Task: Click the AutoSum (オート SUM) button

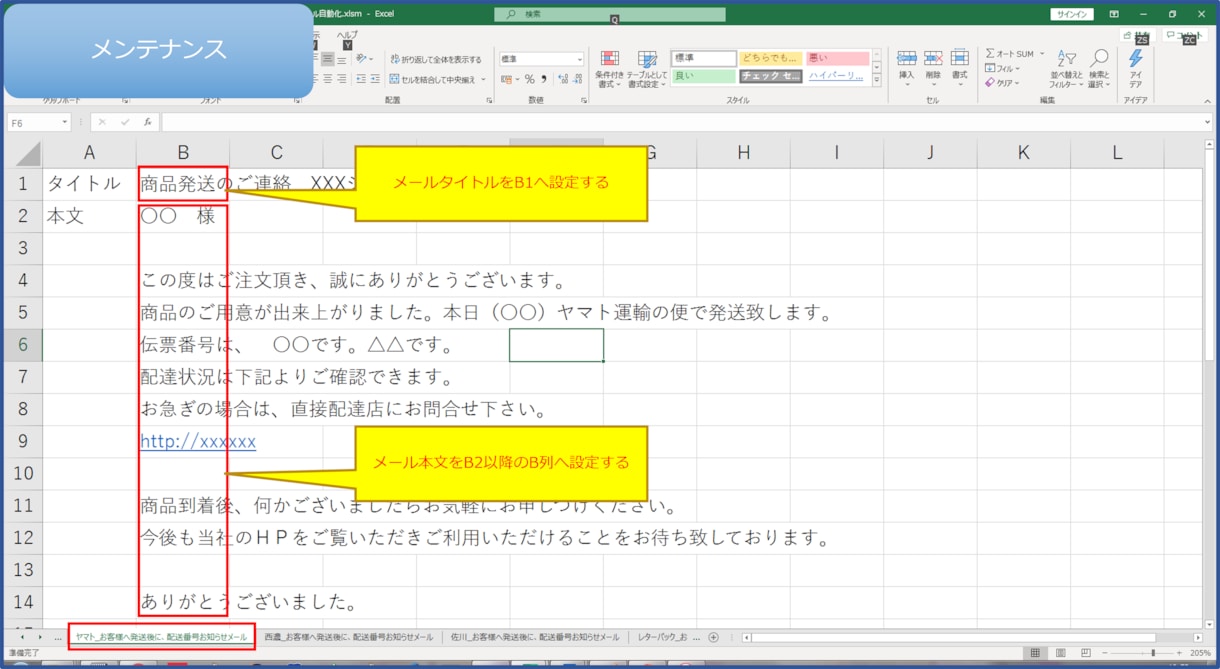Action: pyautogui.click(x=1008, y=54)
